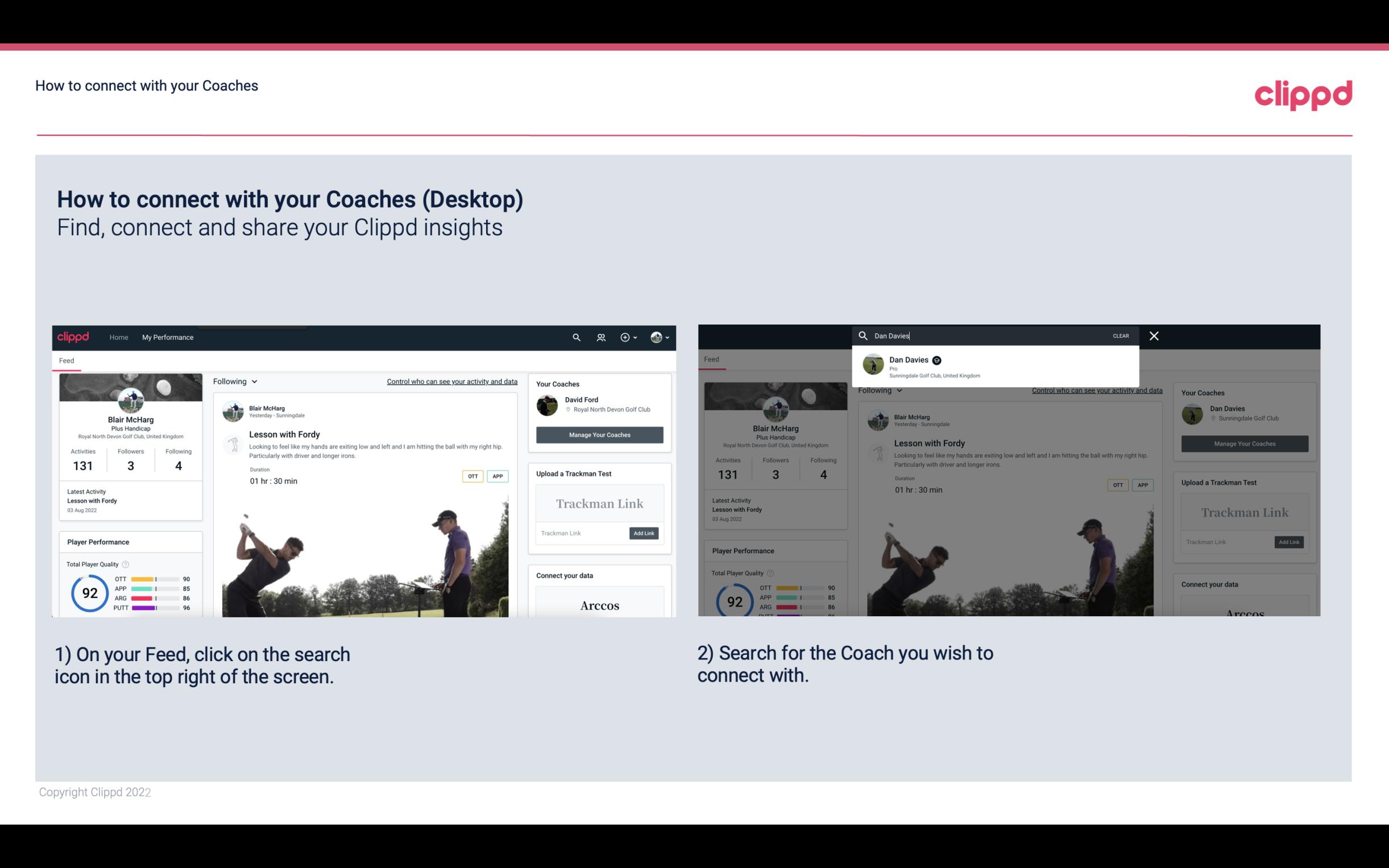The height and width of the screenshot is (868, 1389).
Task: Click the Blair McHarg profile picture icon
Action: point(131,400)
